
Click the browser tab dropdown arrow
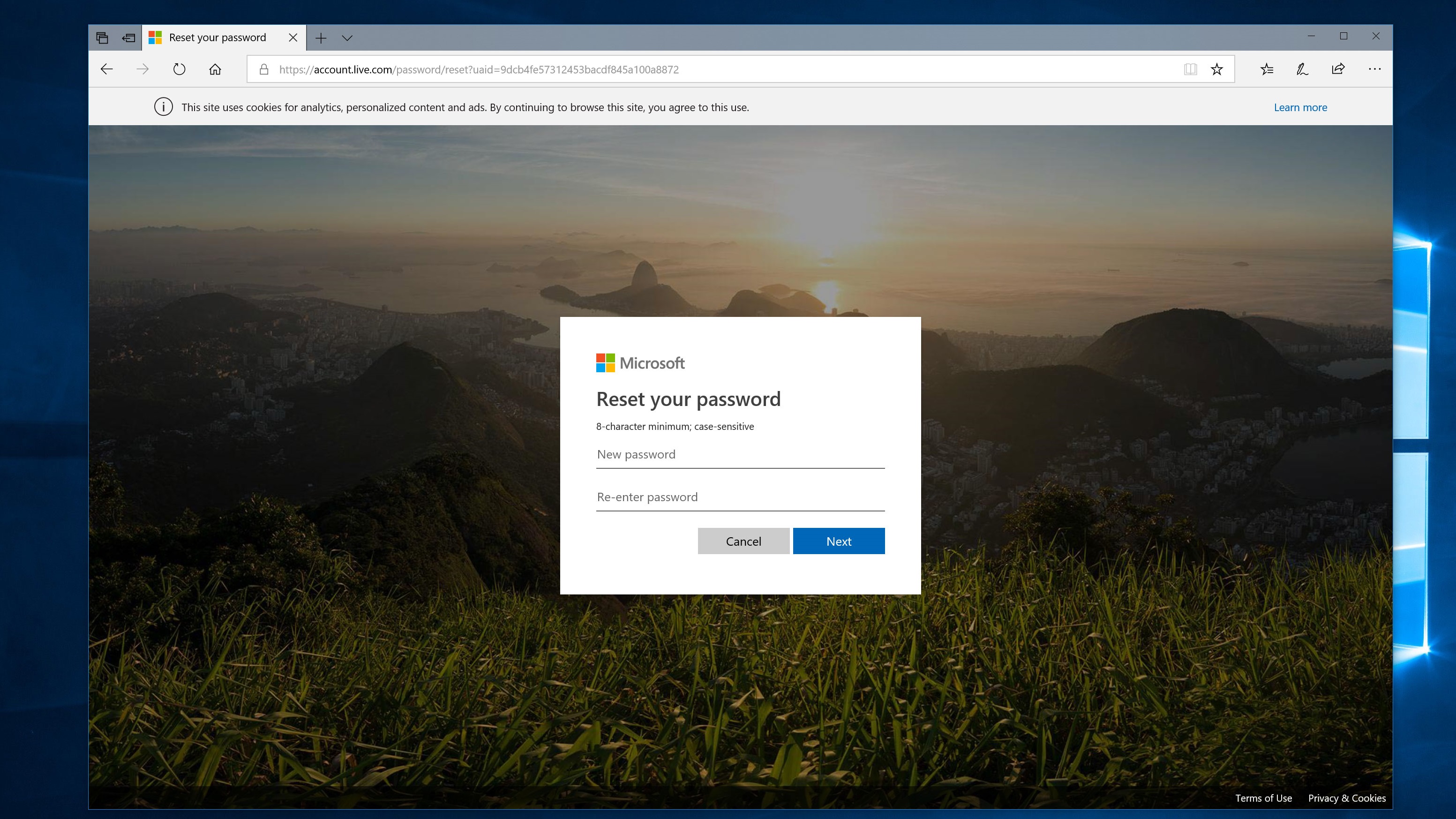[347, 38]
